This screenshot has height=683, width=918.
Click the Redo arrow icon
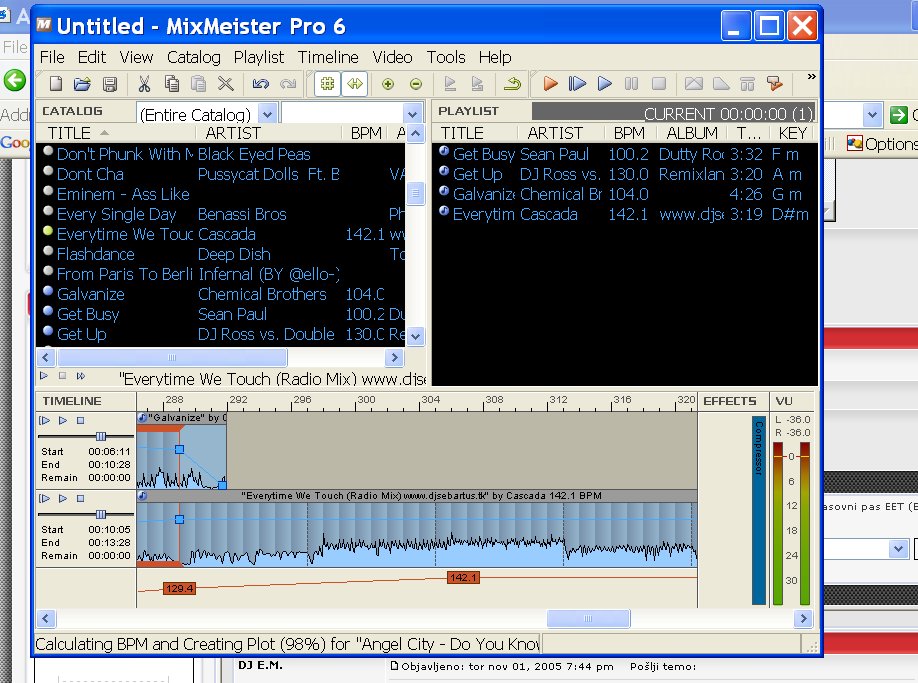coord(287,84)
